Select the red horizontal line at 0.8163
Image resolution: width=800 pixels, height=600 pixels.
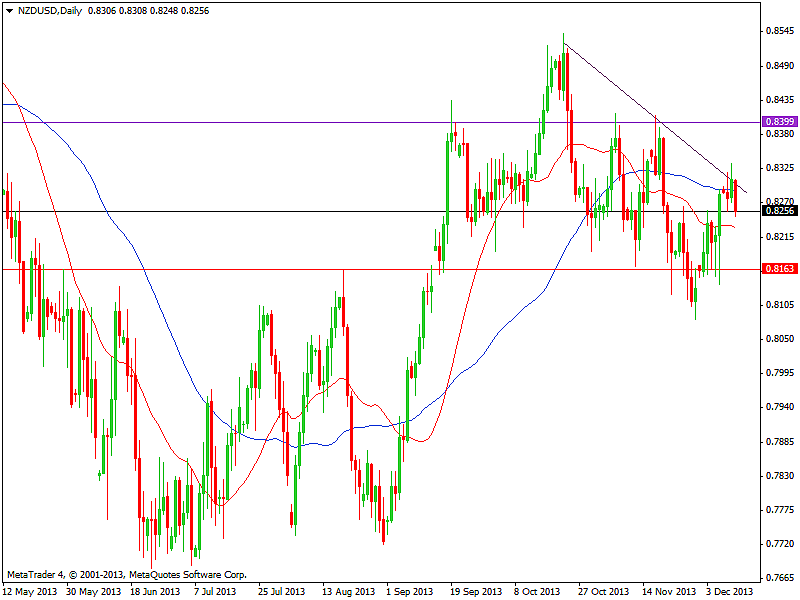click(x=200, y=269)
